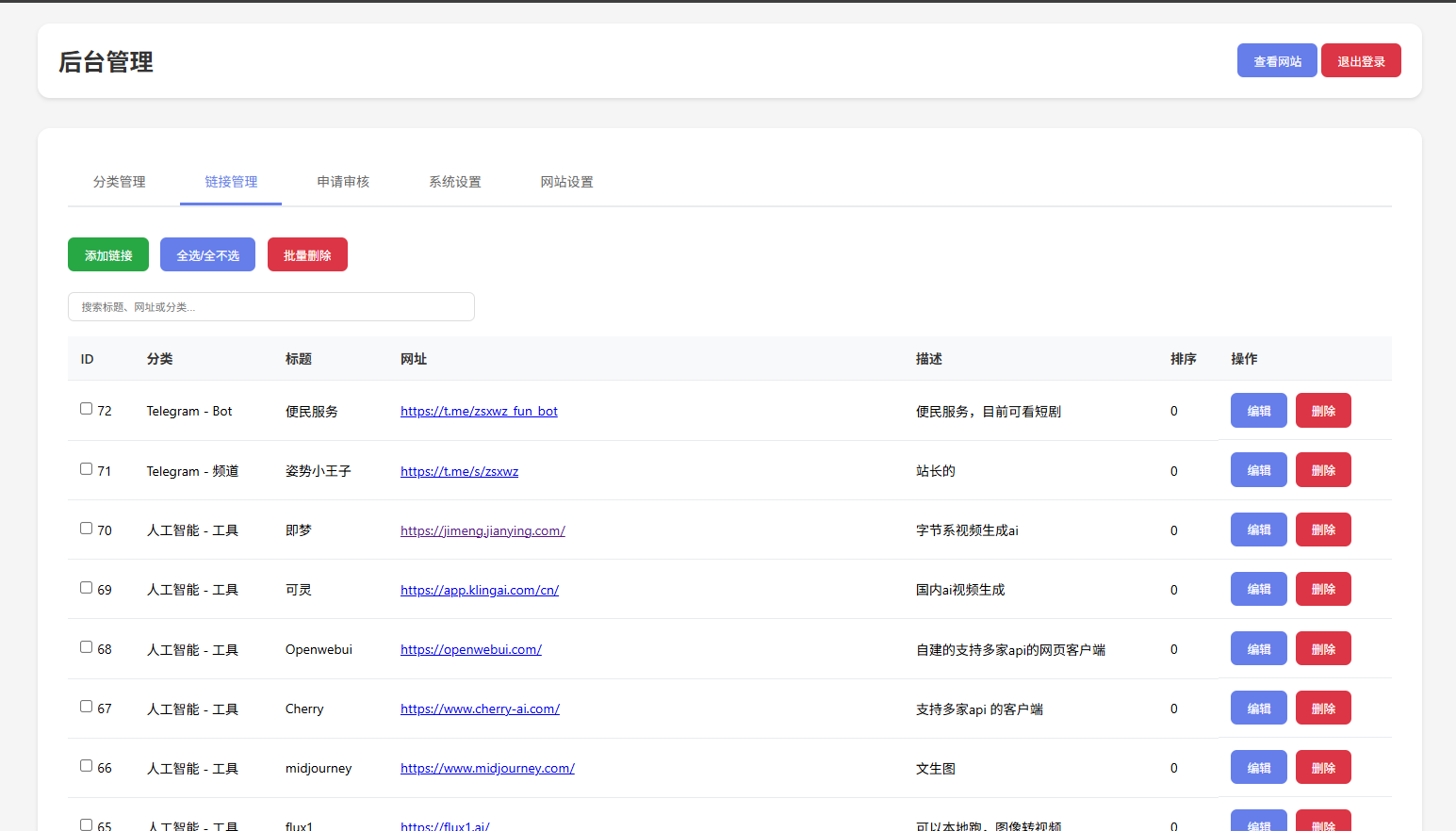This screenshot has height=831, width=1456.
Task: Click the green 添加链接 button
Action: [108, 255]
